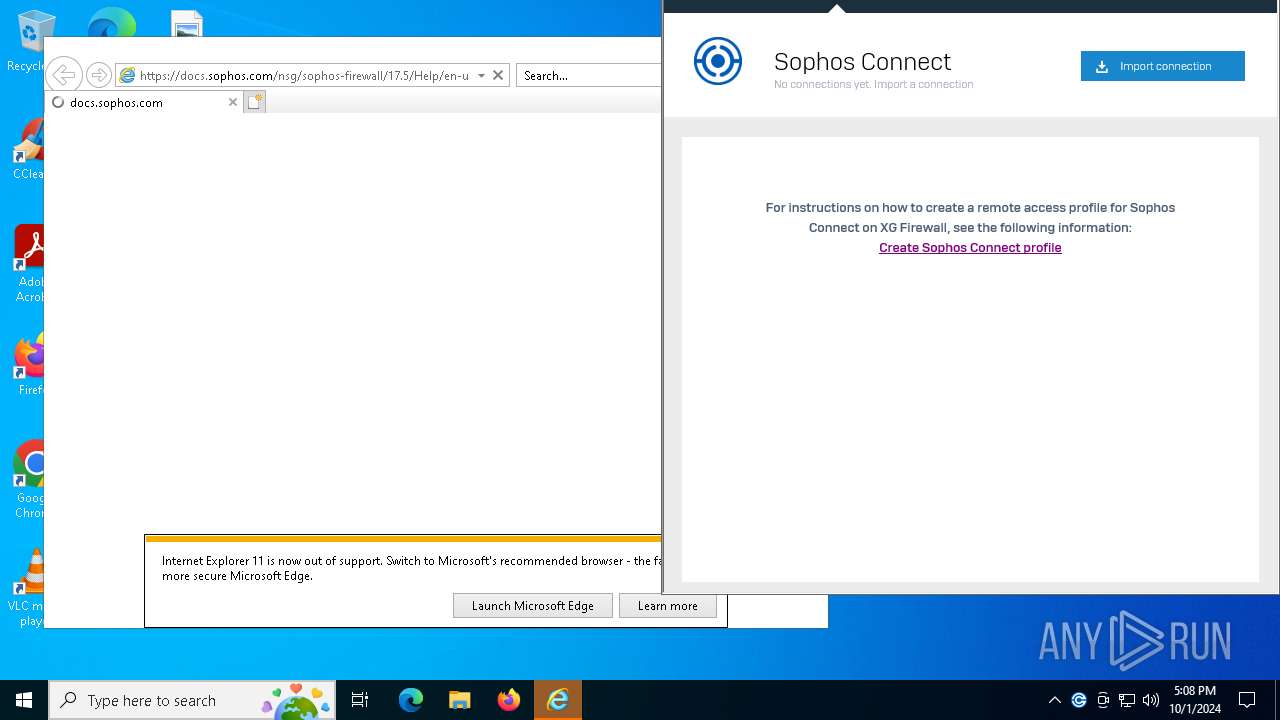This screenshot has width=1280, height=720.
Task: Click the Internet Explorer back arrow
Action: [64, 75]
